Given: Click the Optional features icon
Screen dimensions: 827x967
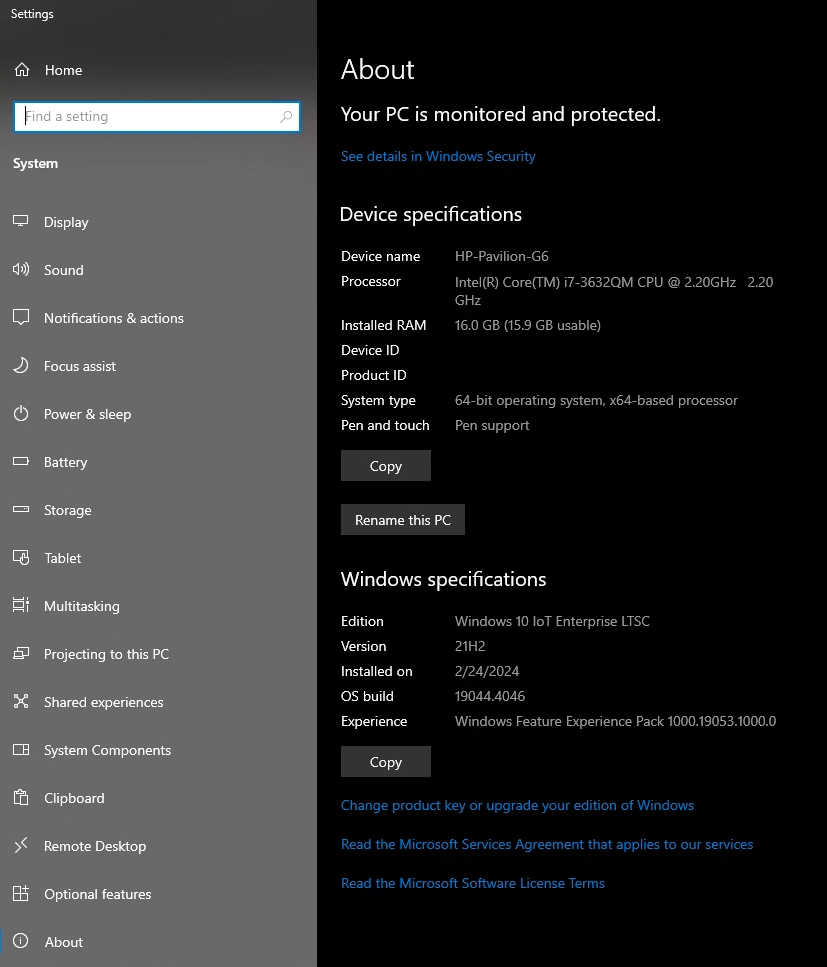Looking at the screenshot, I should [x=21, y=893].
